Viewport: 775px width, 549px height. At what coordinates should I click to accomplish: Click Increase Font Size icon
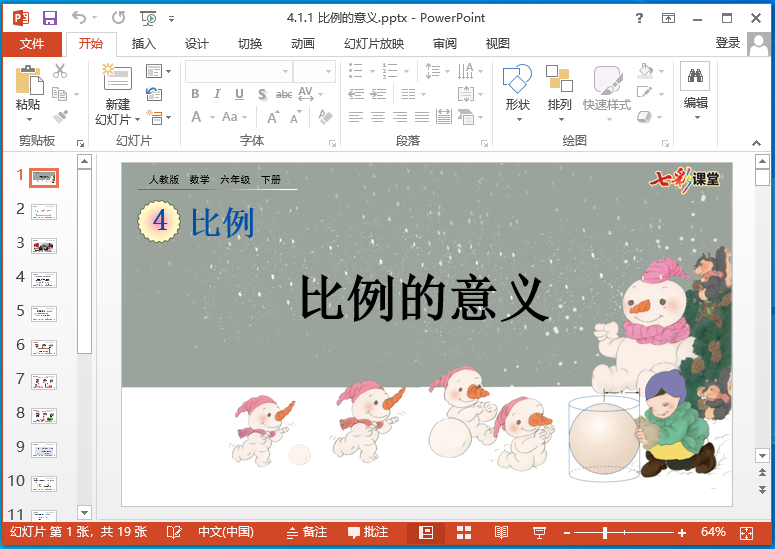click(x=273, y=117)
